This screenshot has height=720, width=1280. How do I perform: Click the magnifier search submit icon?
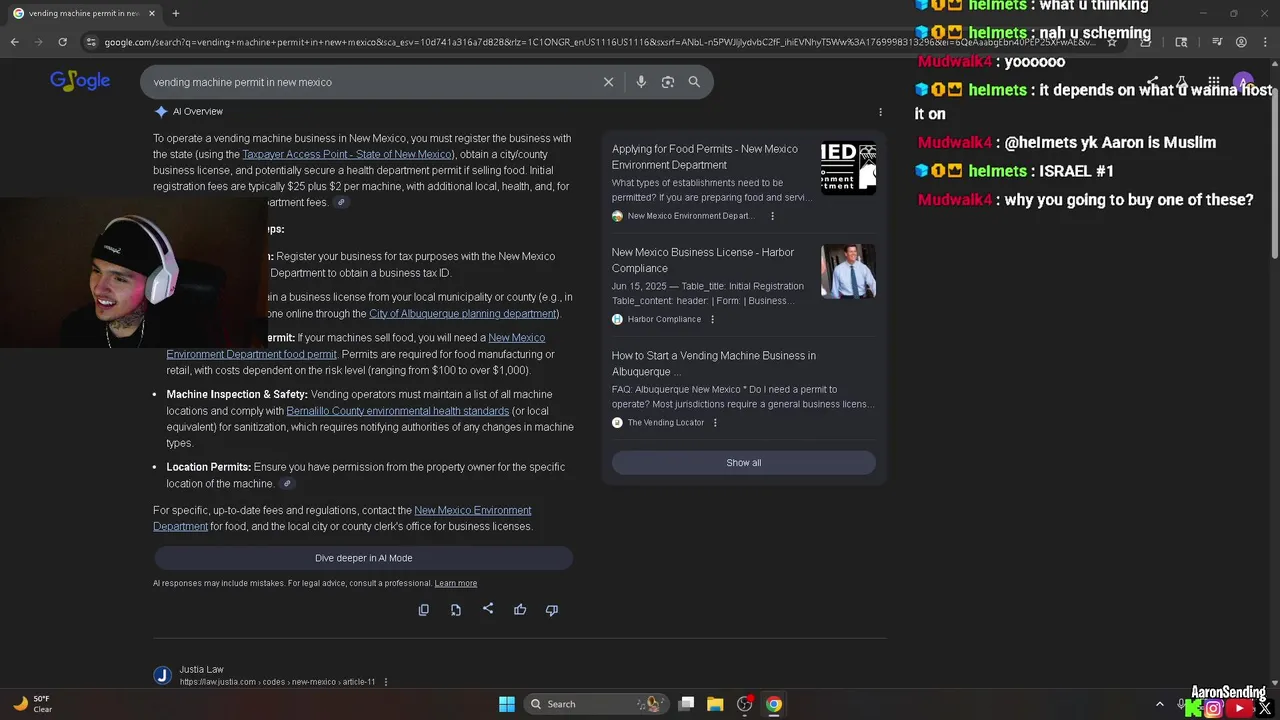(694, 82)
